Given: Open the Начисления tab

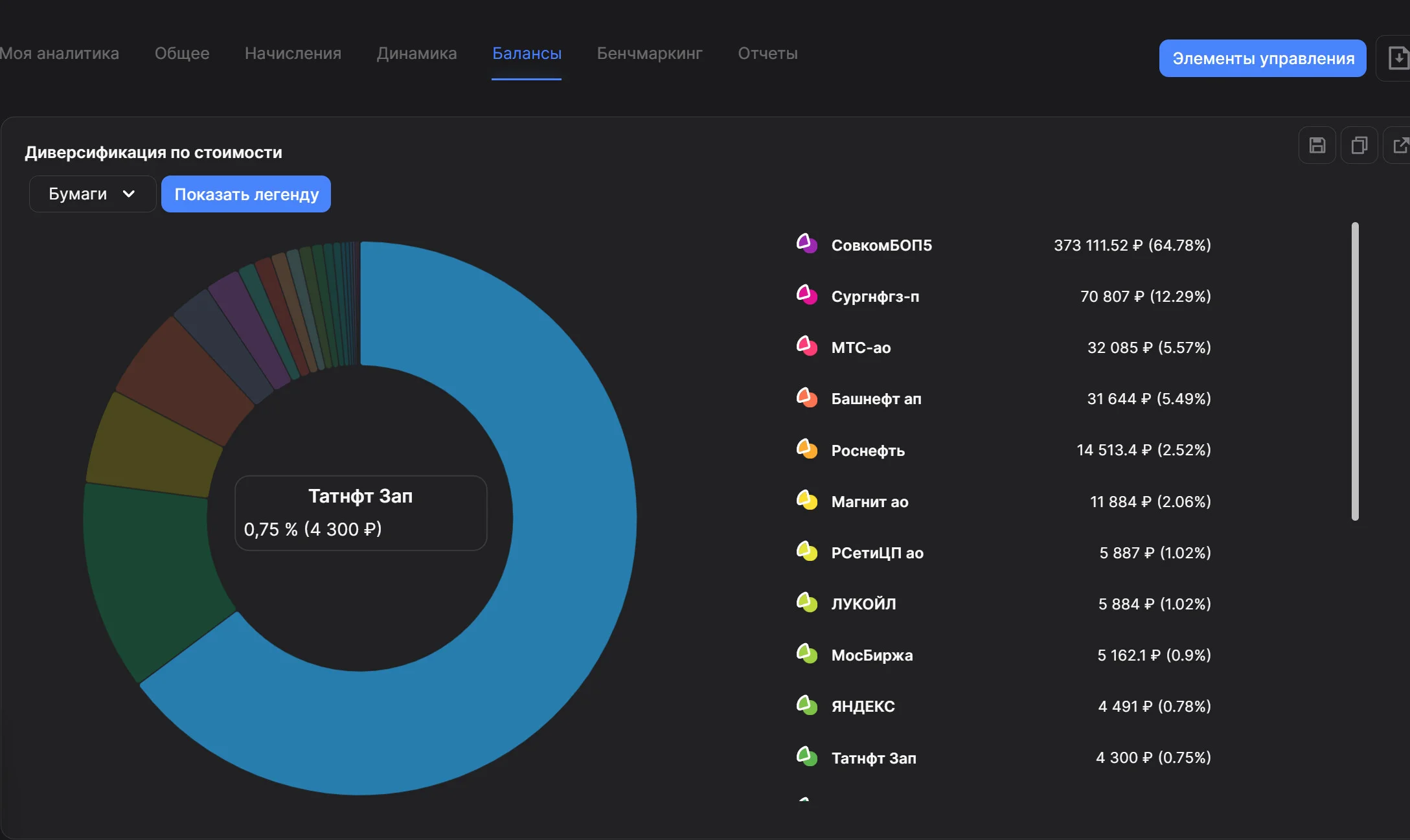Looking at the screenshot, I should point(293,53).
